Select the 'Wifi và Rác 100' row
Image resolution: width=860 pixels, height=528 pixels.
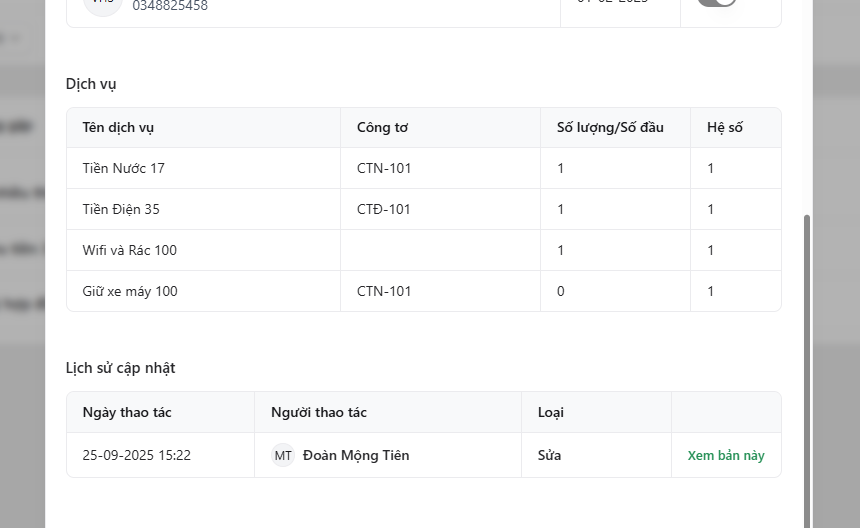(130, 250)
